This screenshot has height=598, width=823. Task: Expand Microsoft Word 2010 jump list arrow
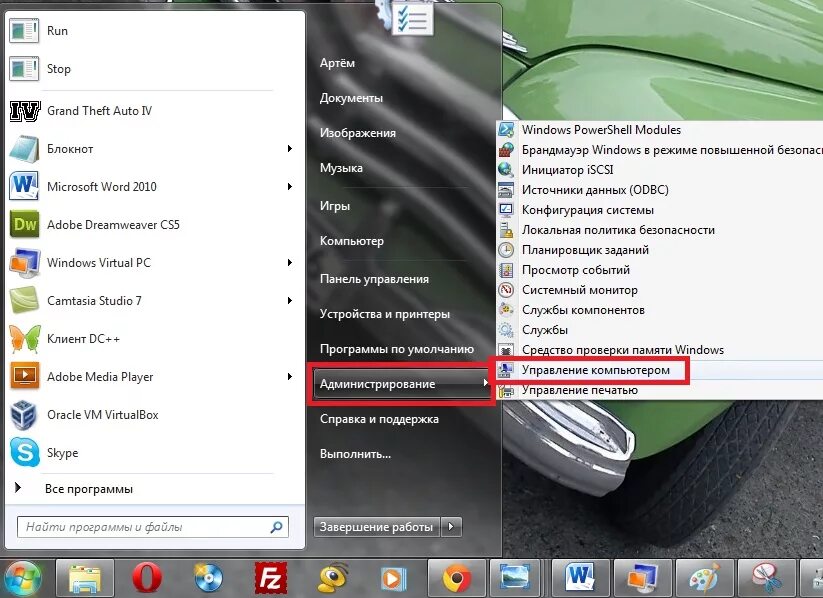pos(289,186)
